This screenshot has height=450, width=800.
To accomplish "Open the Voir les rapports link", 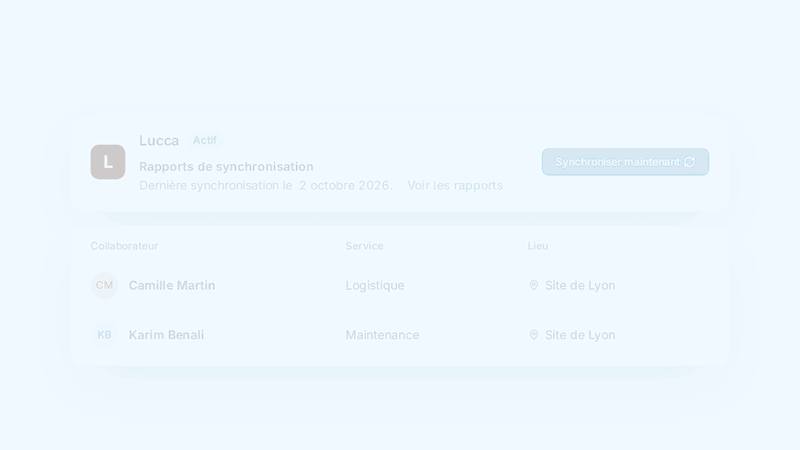I will click(455, 185).
